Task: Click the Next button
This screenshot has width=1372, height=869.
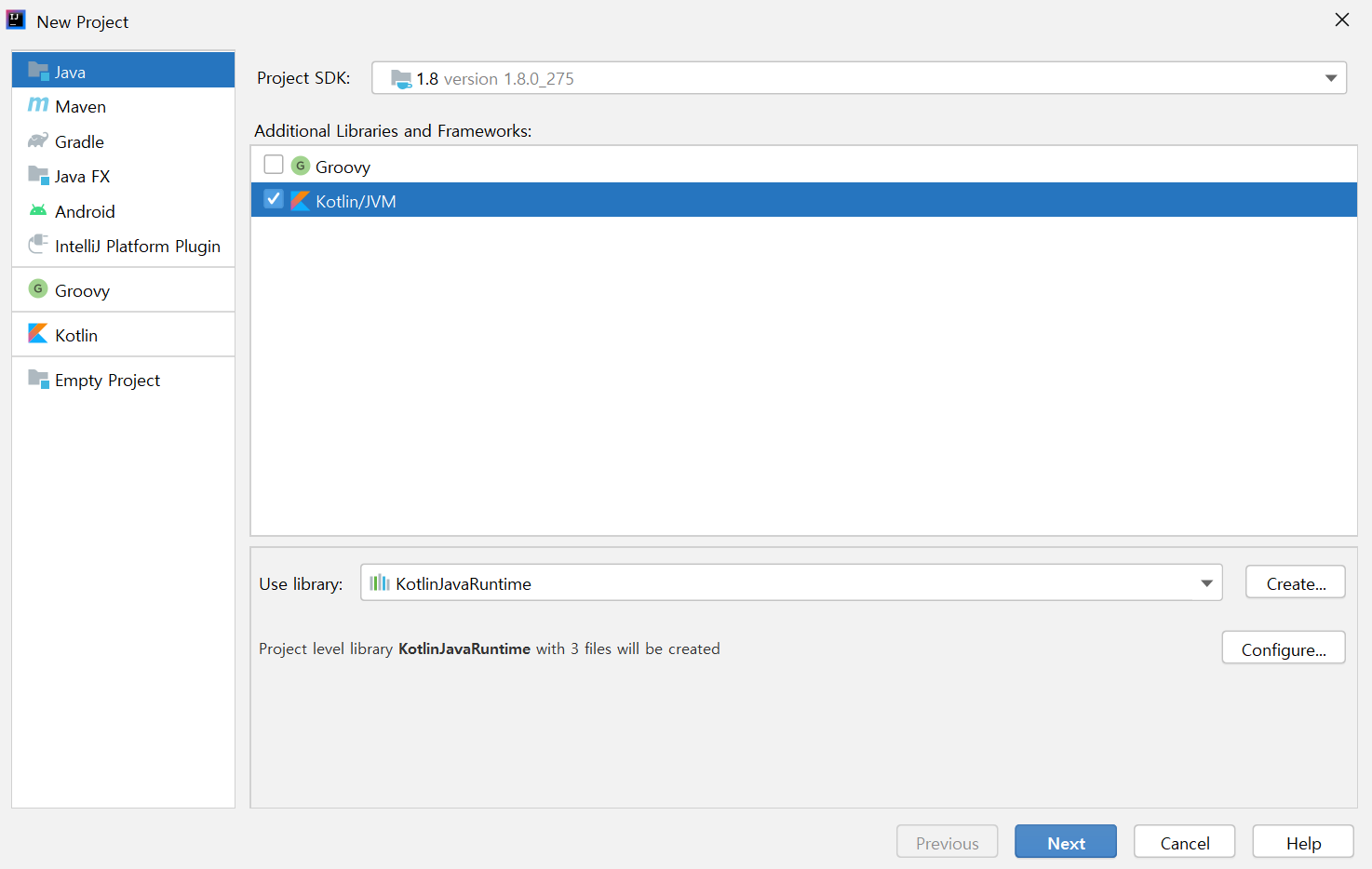Action: tap(1066, 842)
